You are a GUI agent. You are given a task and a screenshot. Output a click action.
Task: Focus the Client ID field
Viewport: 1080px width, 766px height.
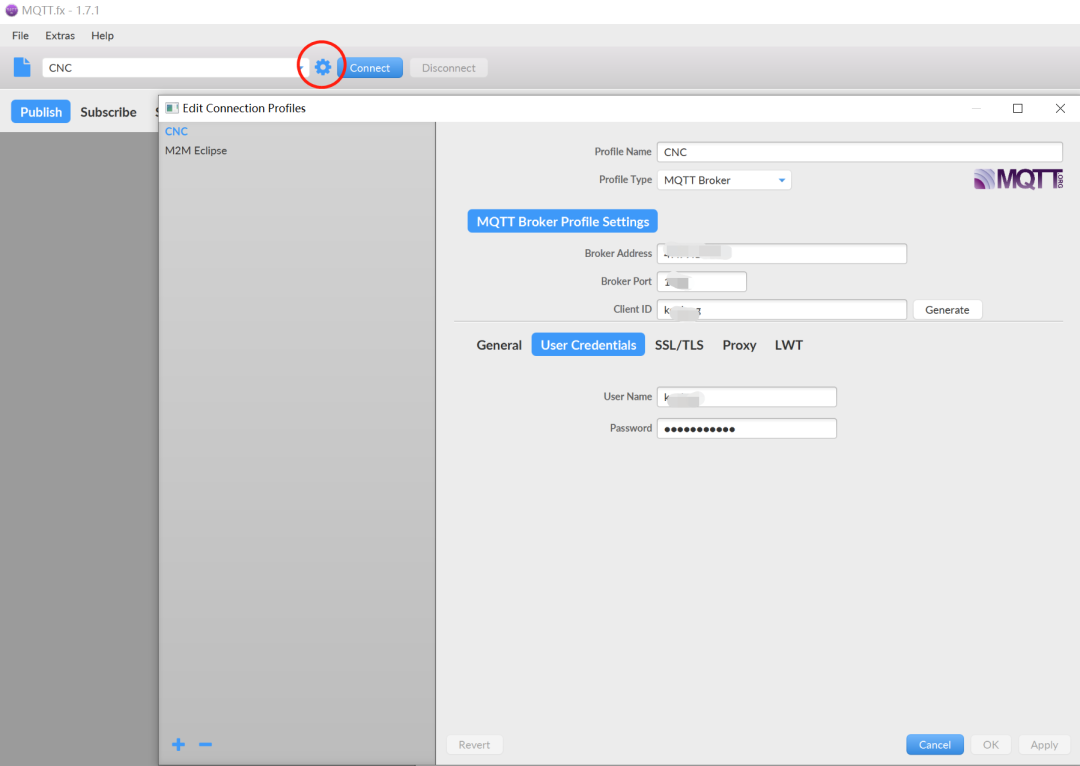782,310
